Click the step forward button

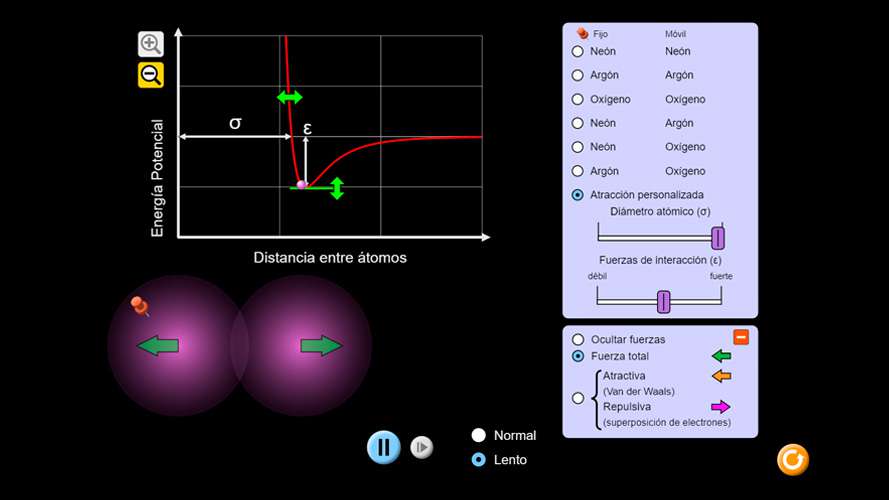pyautogui.click(x=422, y=447)
